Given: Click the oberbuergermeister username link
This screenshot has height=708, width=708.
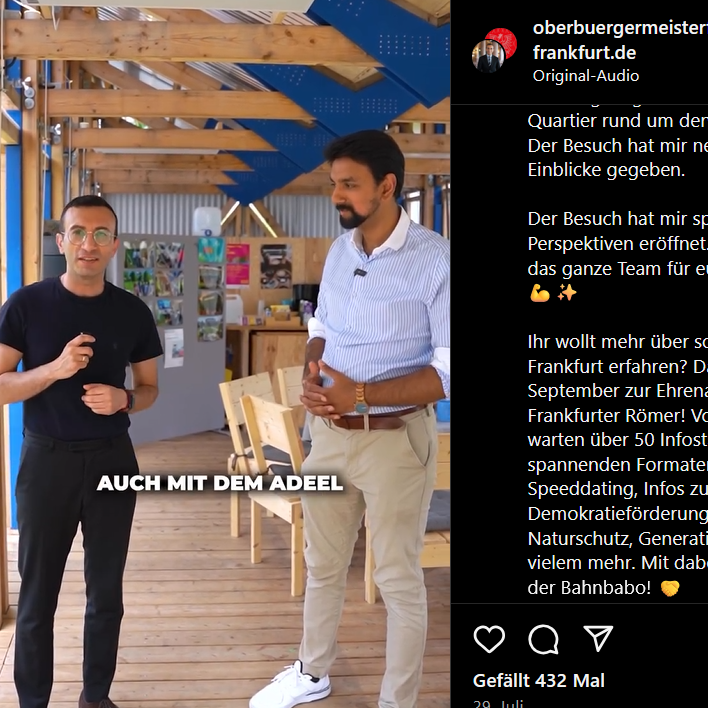Looking at the screenshot, I should coord(620,28).
